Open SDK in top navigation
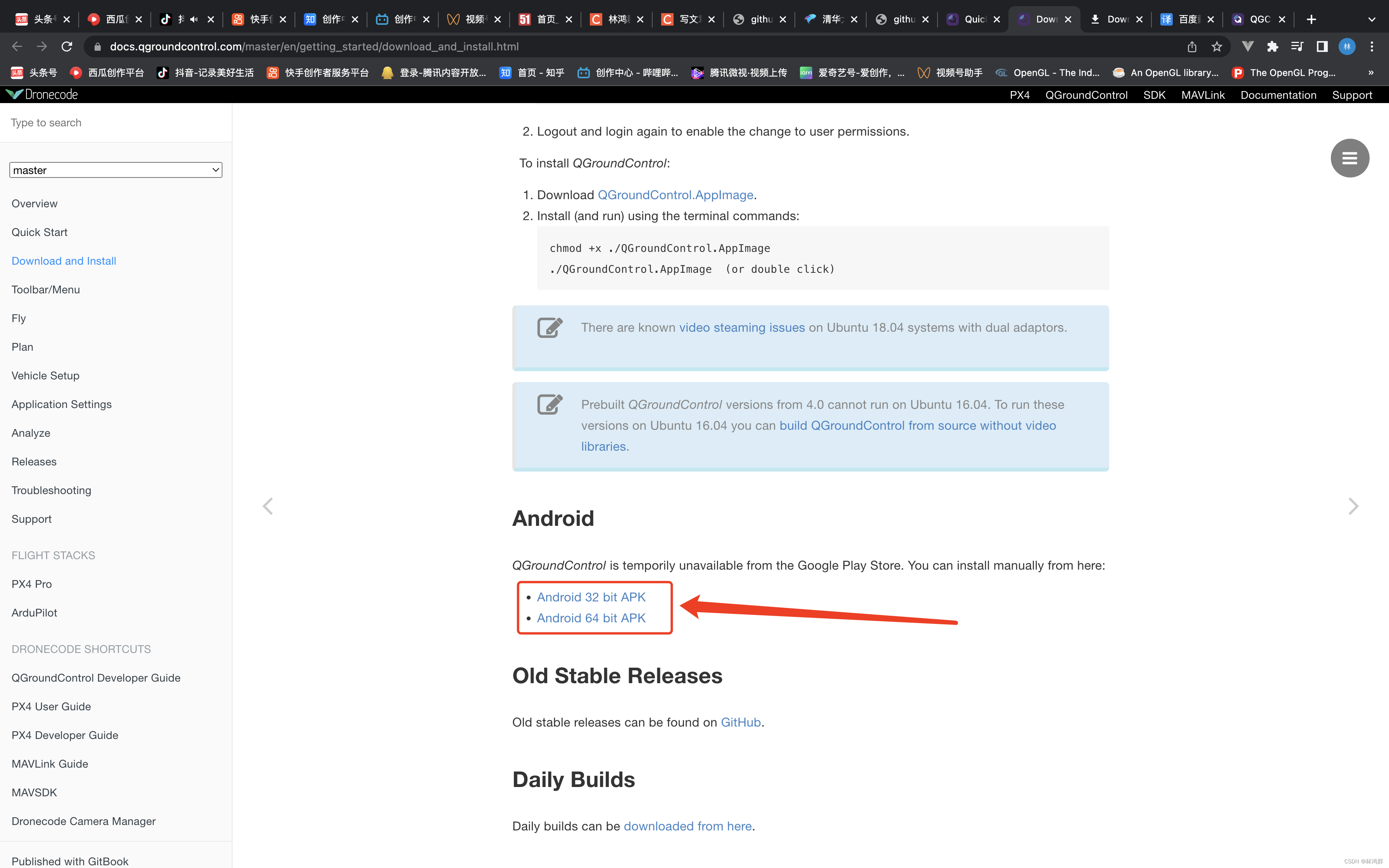The height and width of the screenshot is (868, 1389). coord(1154,95)
